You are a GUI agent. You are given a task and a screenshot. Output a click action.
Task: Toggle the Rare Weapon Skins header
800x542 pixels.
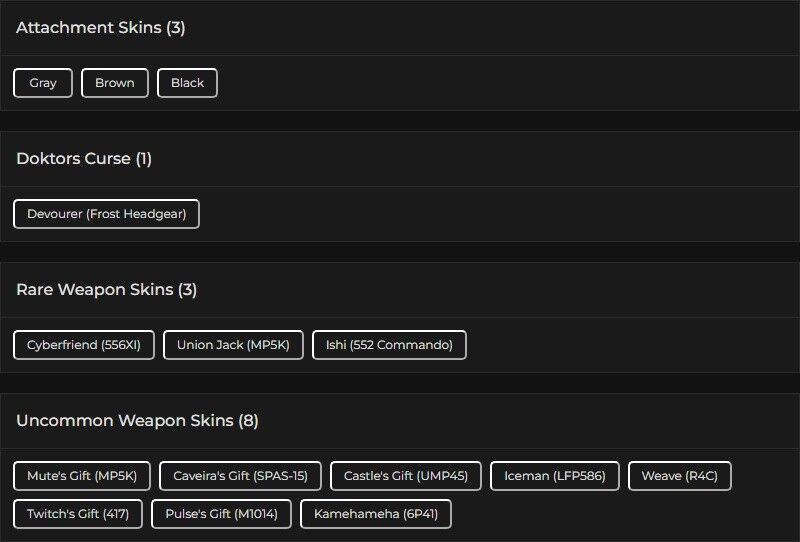tap(106, 290)
